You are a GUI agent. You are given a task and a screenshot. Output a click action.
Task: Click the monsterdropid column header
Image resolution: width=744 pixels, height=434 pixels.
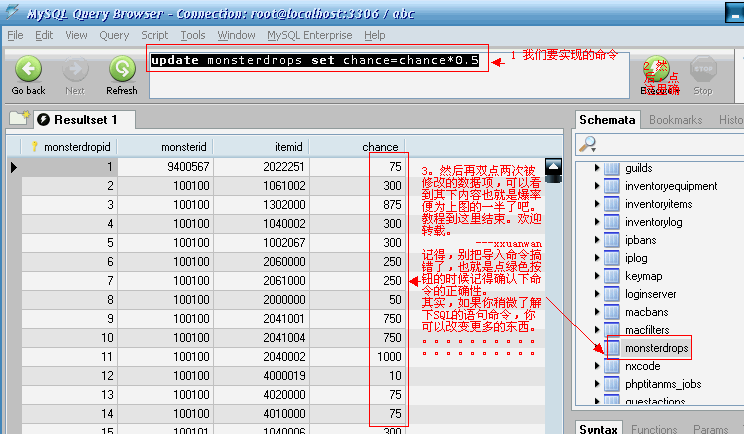(69, 147)
